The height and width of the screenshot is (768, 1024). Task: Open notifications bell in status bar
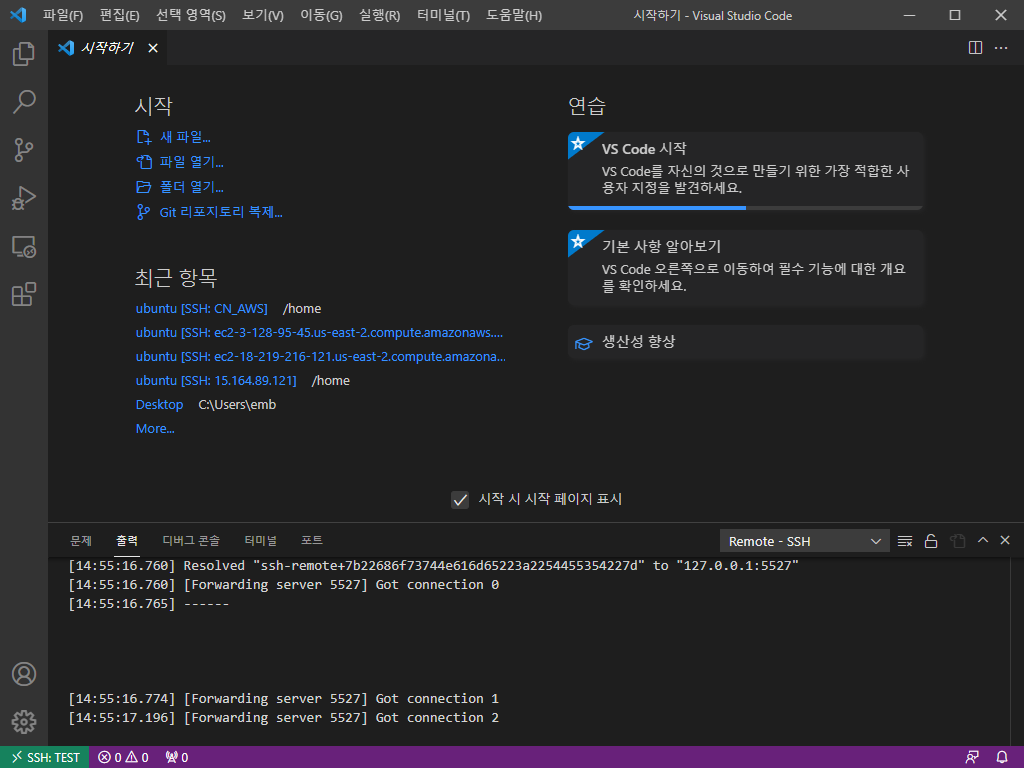tap(1002, 757)
